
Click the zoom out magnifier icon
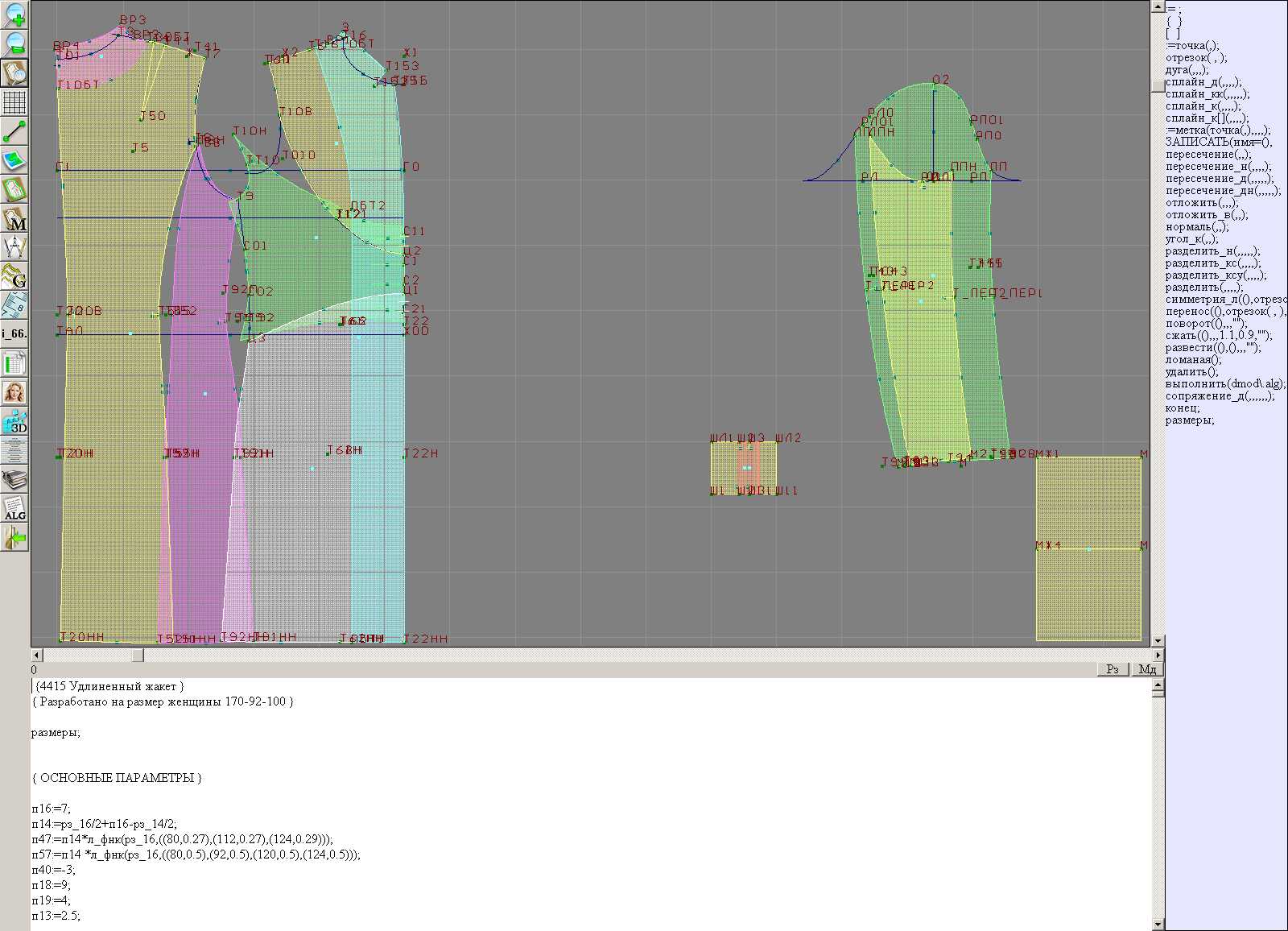pyautogui.click(x=14, y=43)
